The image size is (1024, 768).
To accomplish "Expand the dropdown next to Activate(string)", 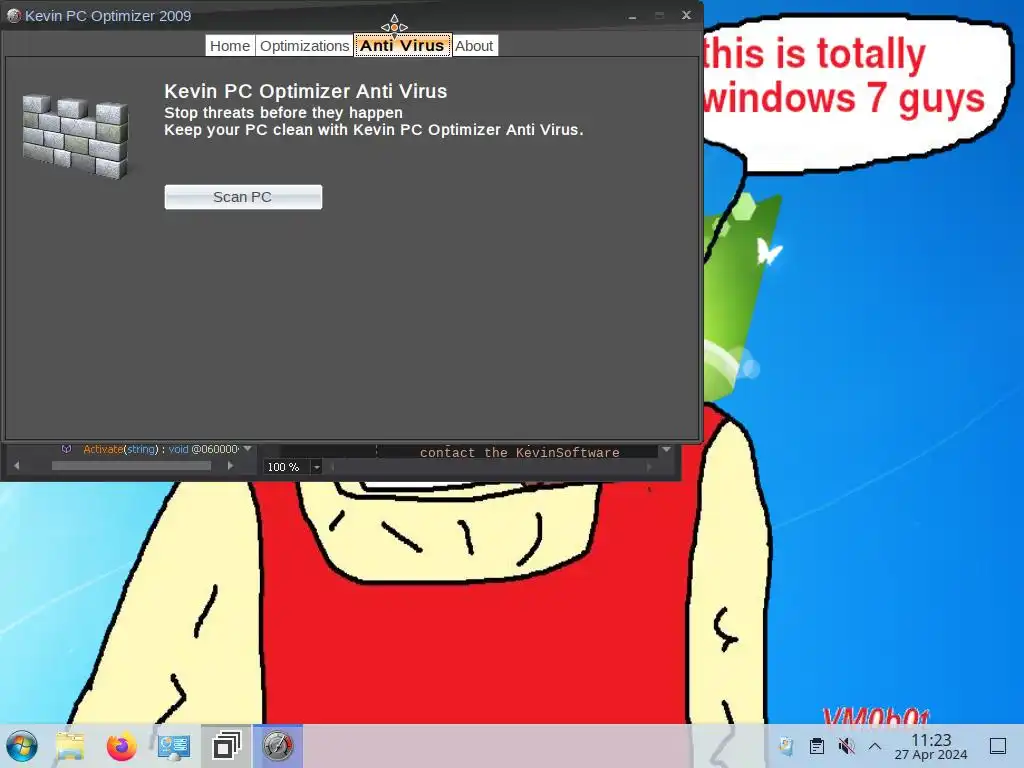I will [248, 449].
